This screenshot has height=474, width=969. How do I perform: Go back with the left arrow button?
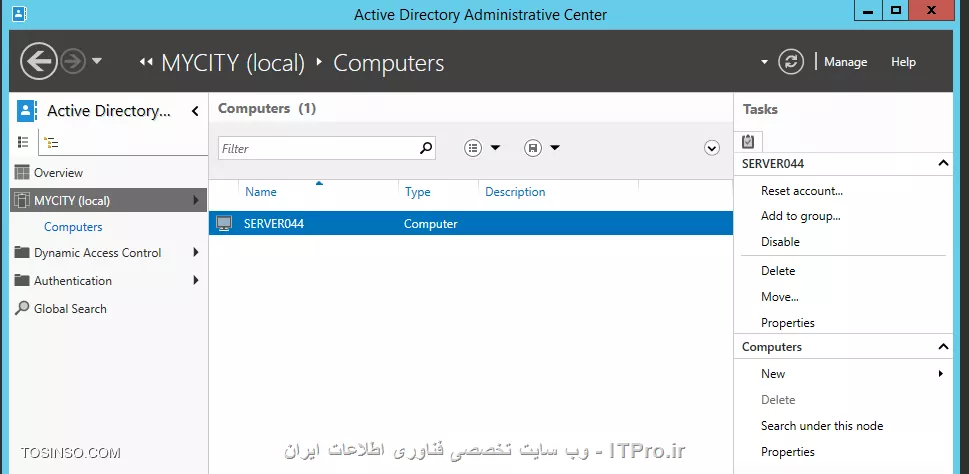tap(38, 61)
